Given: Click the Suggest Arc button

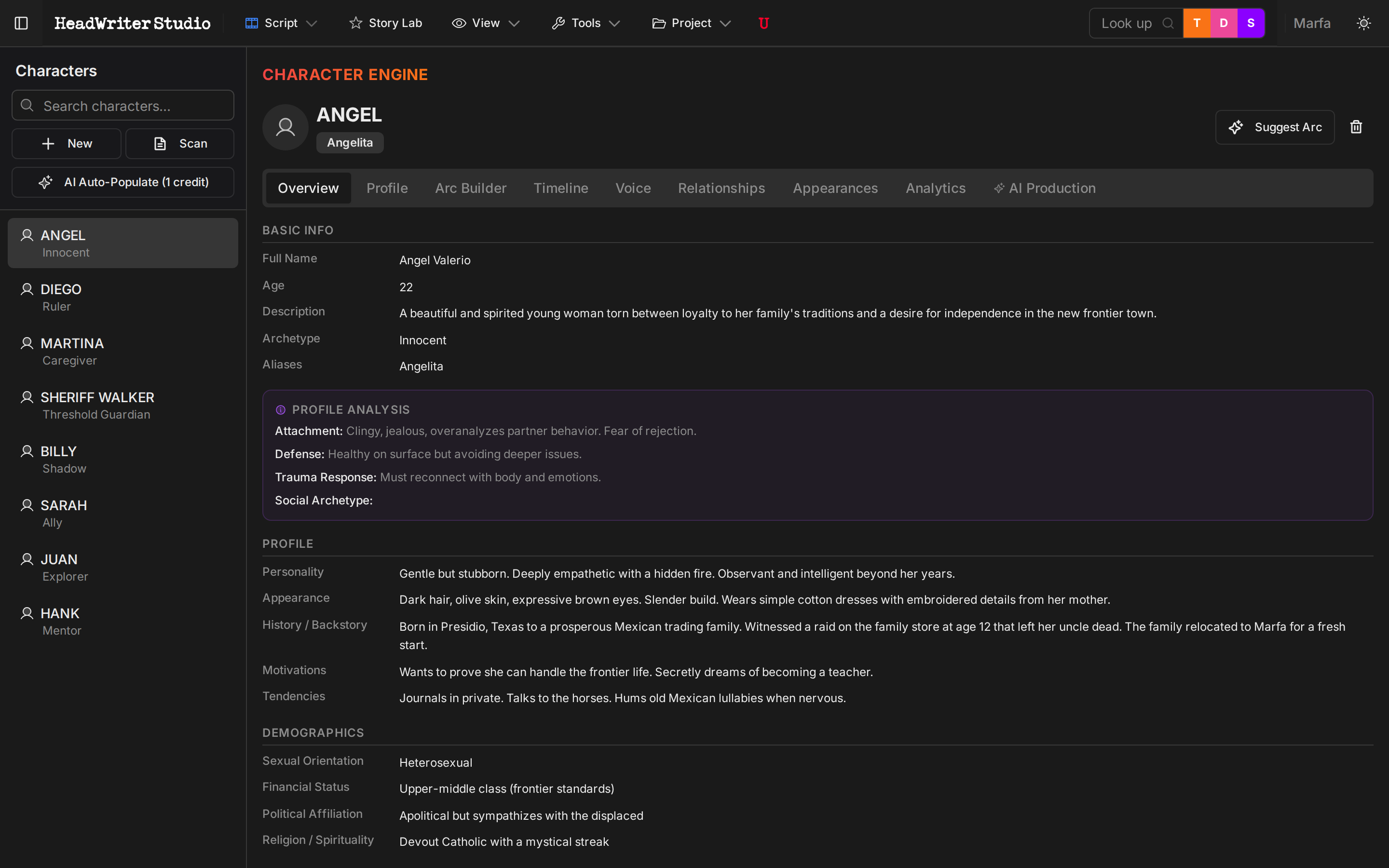Looking at the screenshot, I should coord(1275,127).
